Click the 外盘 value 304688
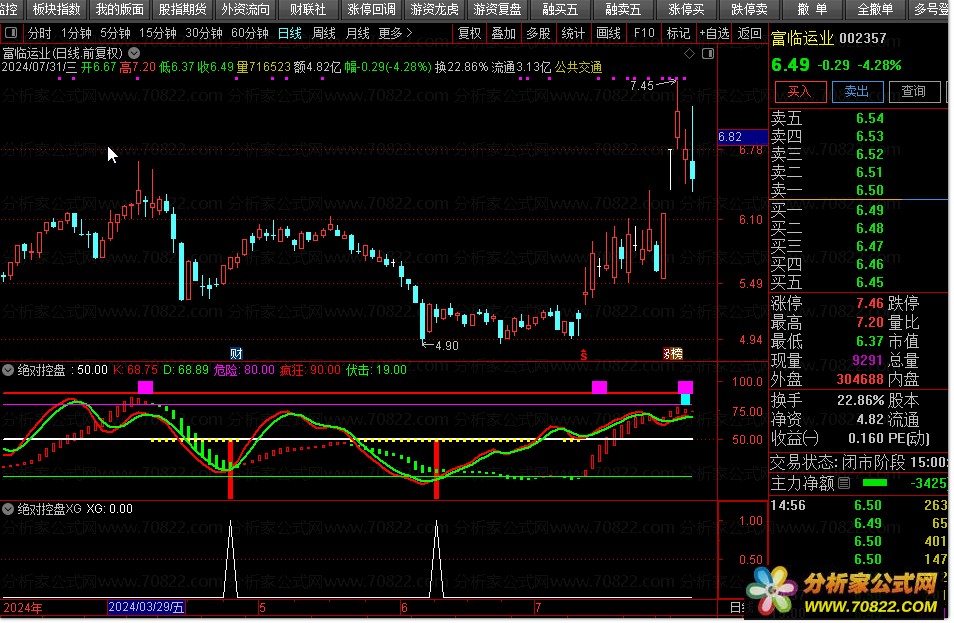Screen dimensions: 954x623 [860, 379]
